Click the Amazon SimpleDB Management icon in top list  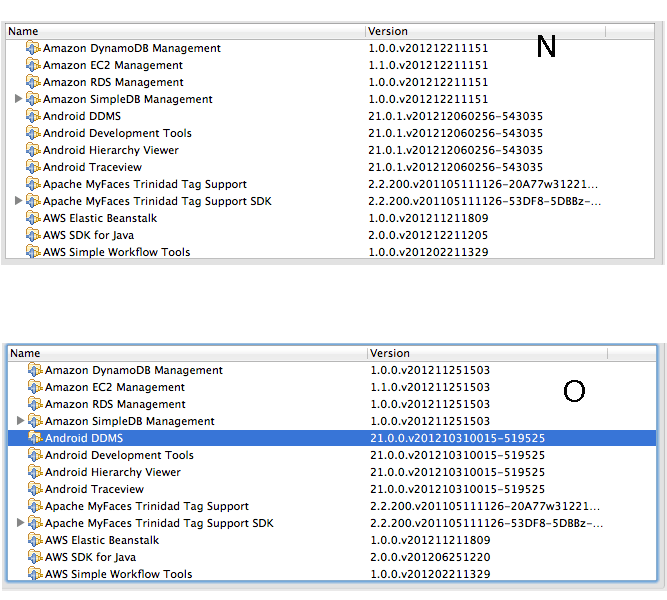(x=33, y=99)
